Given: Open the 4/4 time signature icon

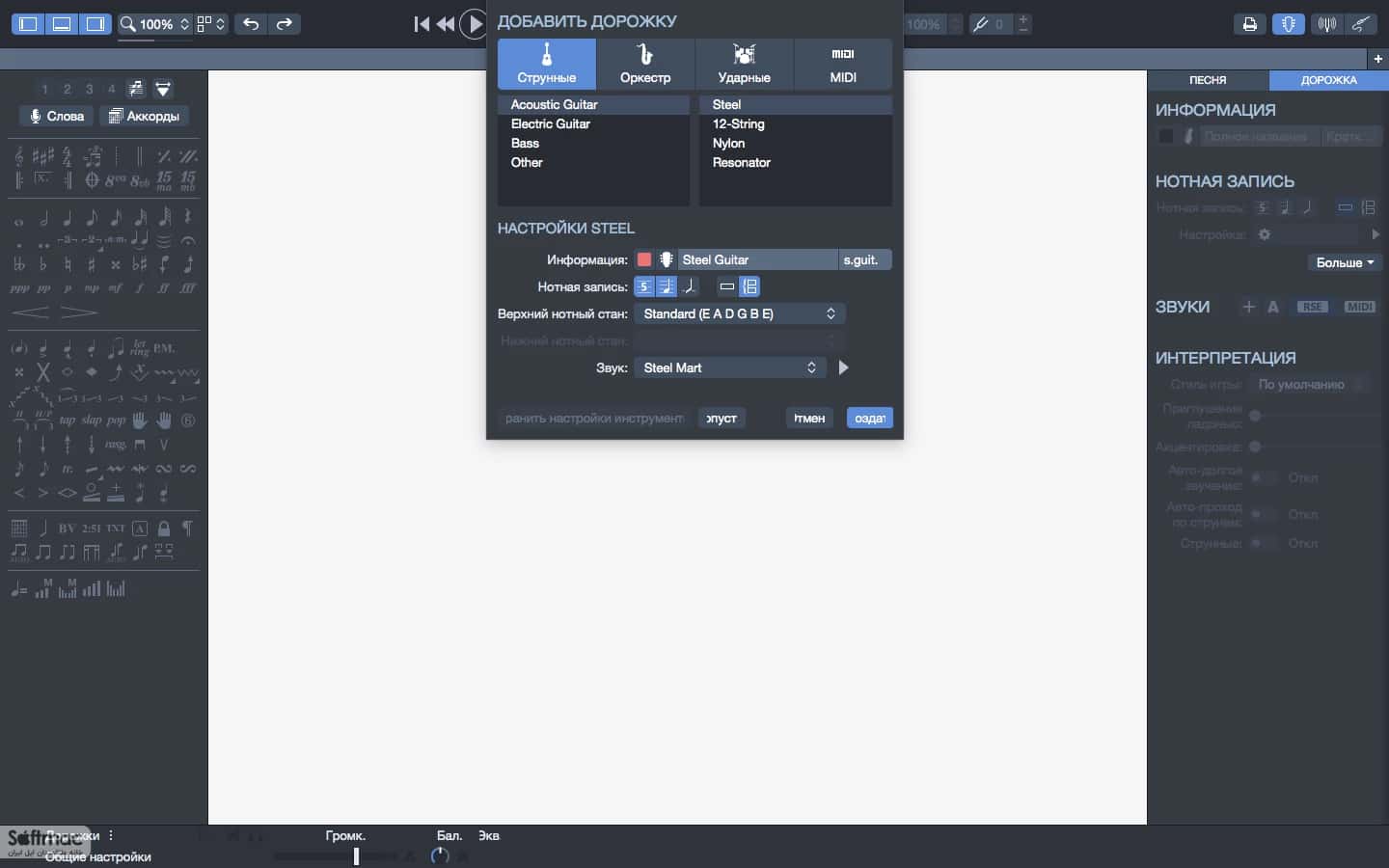Looking at the screenshot, I should coord(68,156).
